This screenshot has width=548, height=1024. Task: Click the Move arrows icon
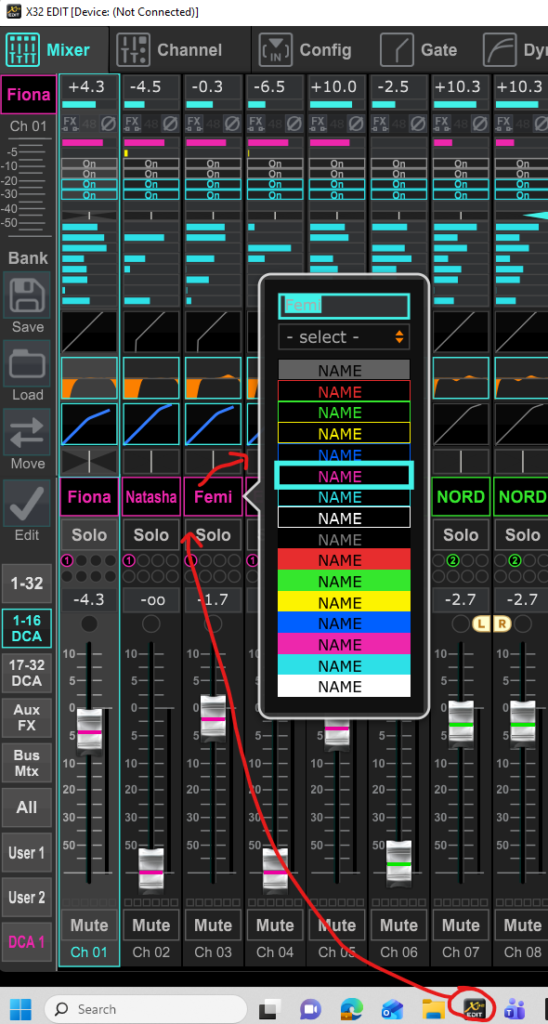click(x=27, y=431)
